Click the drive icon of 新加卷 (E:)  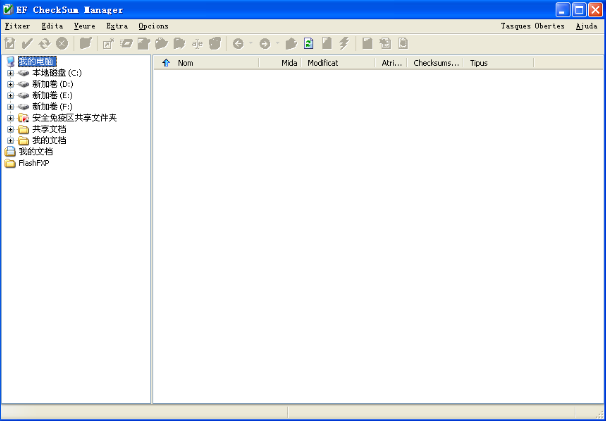point(24,95)
